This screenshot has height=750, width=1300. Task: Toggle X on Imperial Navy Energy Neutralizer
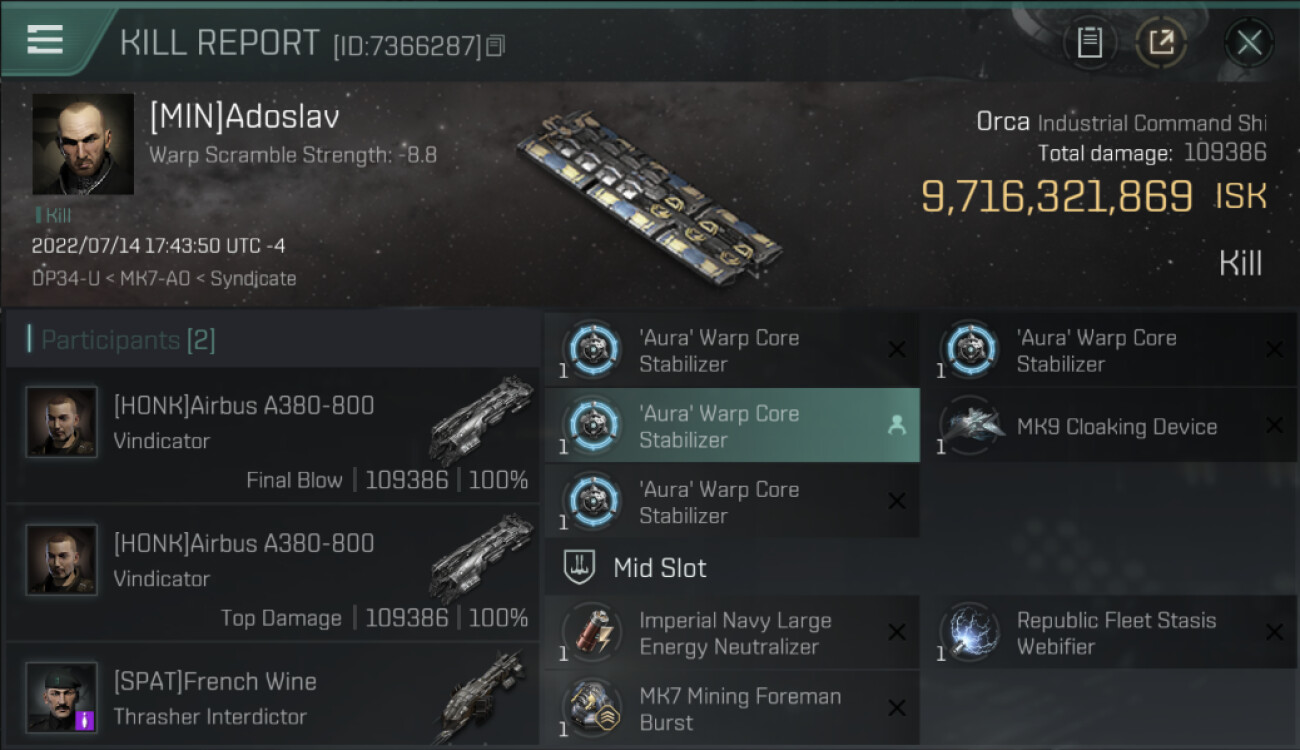[x=897, y=632]
